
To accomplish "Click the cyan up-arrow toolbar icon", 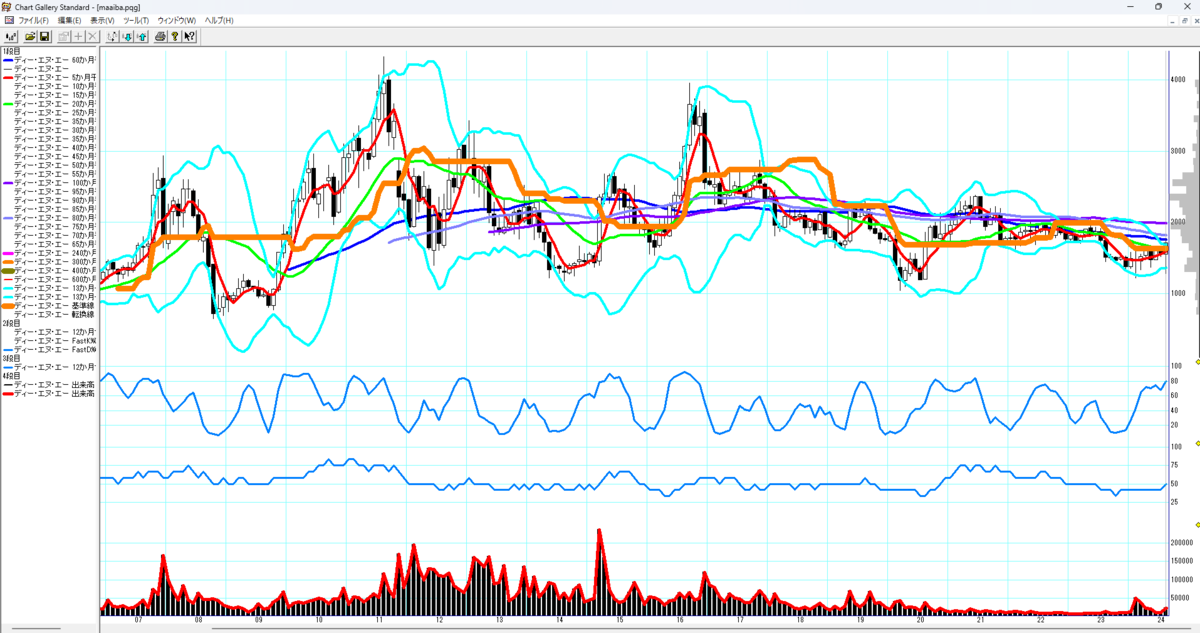I will (141, 36).
